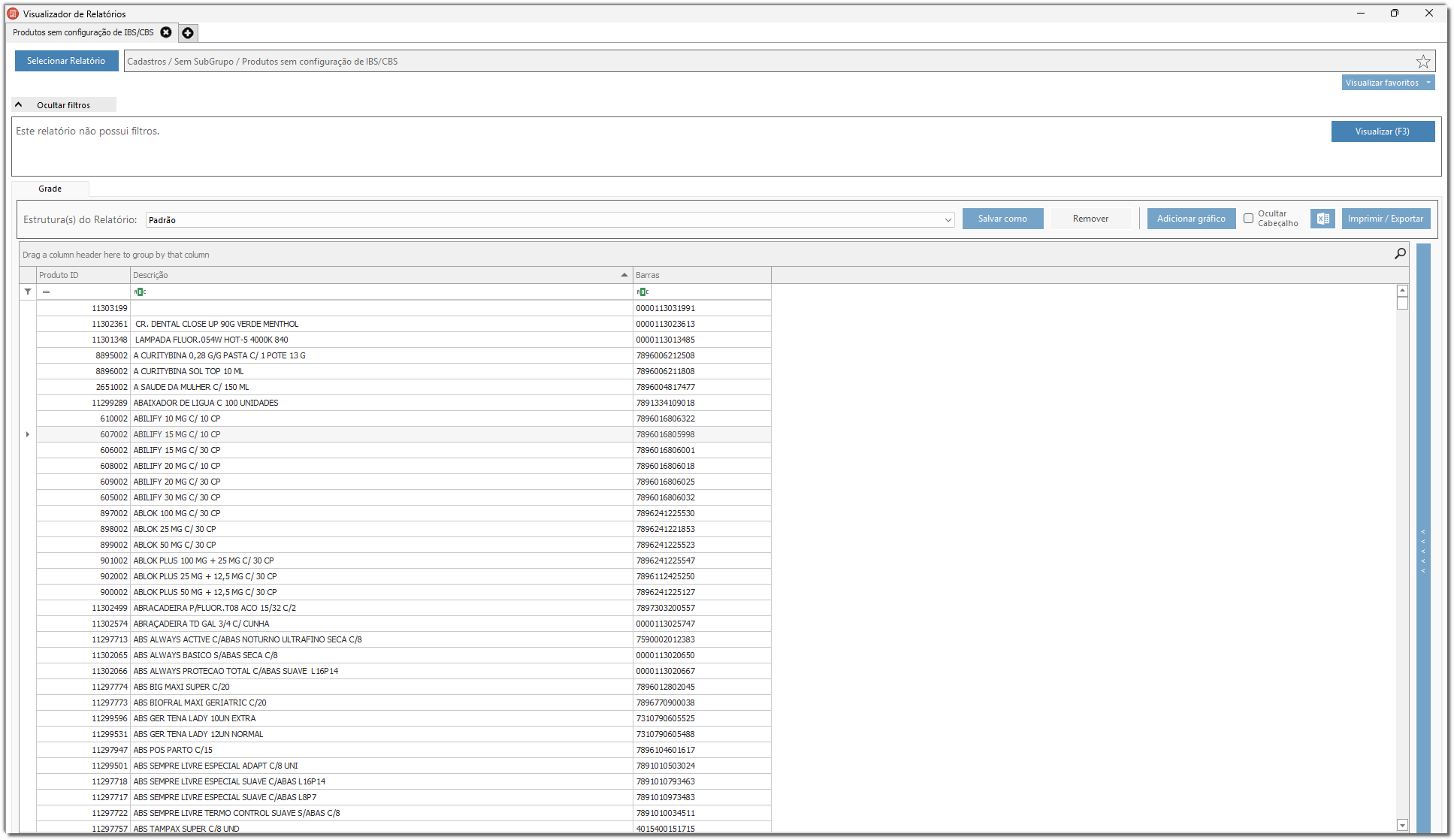This screenshot has height=840, width=1454.
Task: Open the grid search magnifier icon
Action: click(x=1400, y=254)
